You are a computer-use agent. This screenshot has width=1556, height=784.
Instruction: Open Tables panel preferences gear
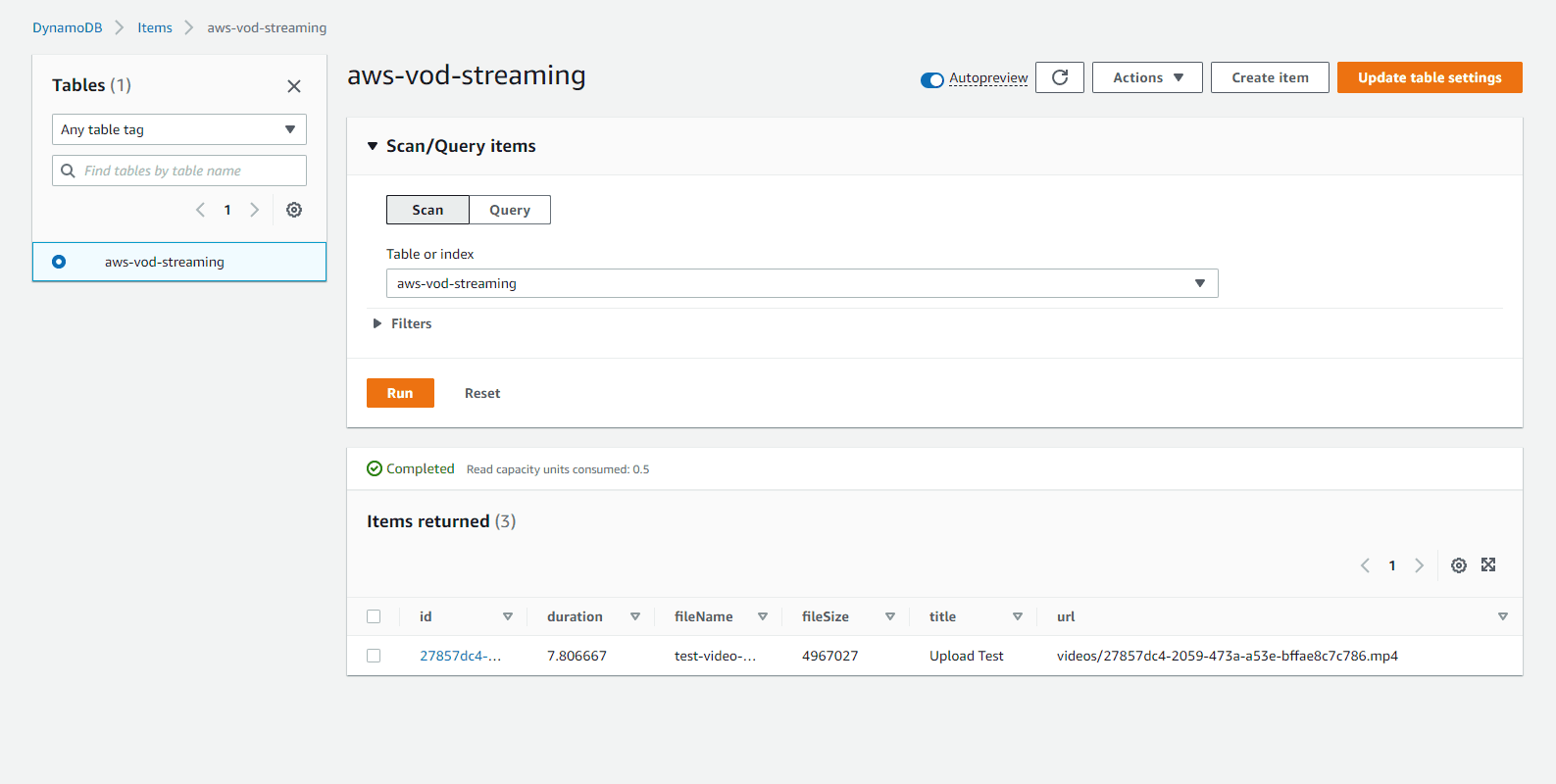coord(294,210)
